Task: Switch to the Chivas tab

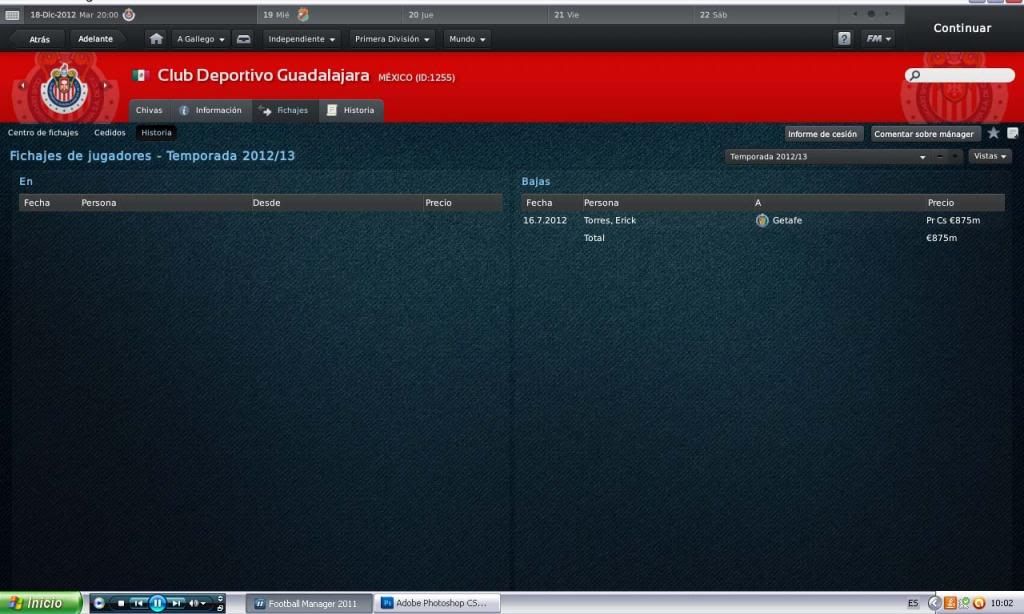Action: click(x=149, y=110)
